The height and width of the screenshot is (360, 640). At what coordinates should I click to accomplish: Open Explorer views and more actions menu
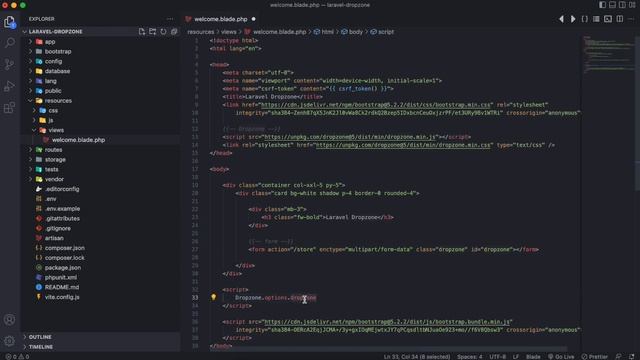point(170,19)
